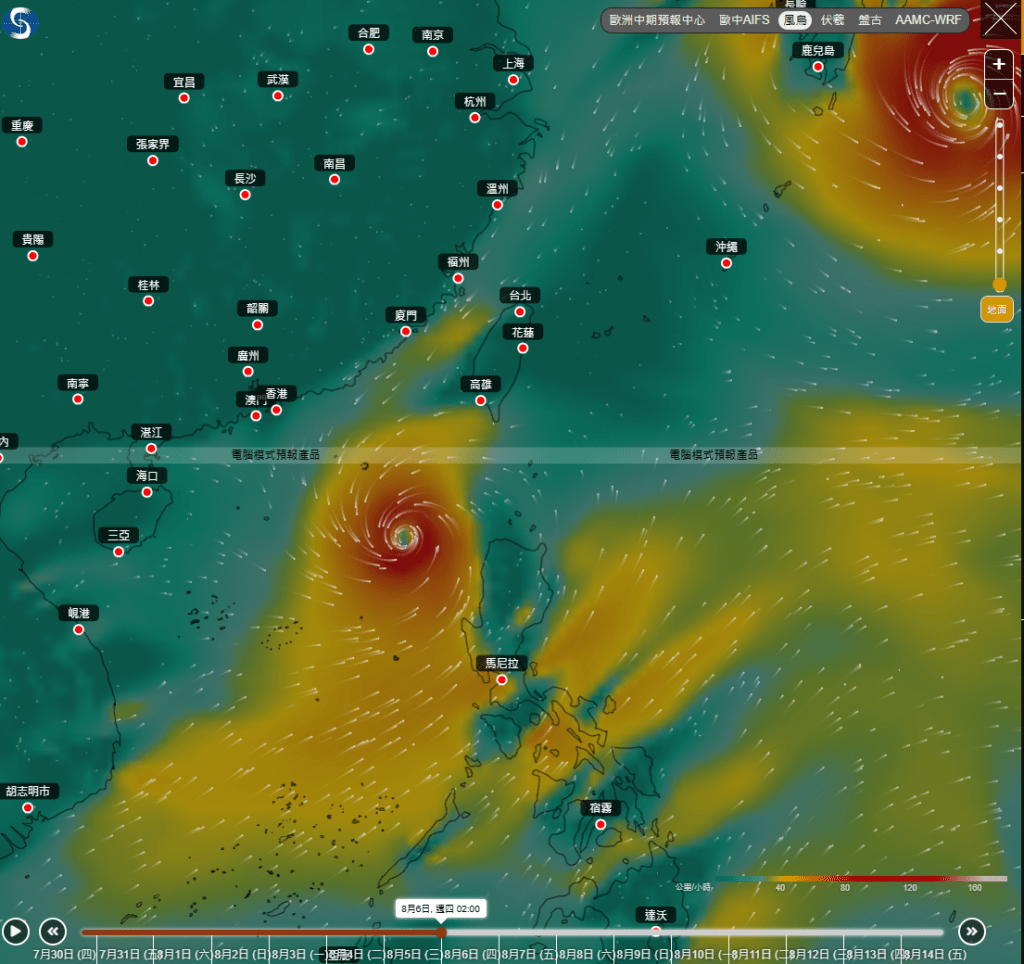Click the 武漢 city red marker
Image resolution: width=1024 pixels, height=964 pixels.
[278, 96]
